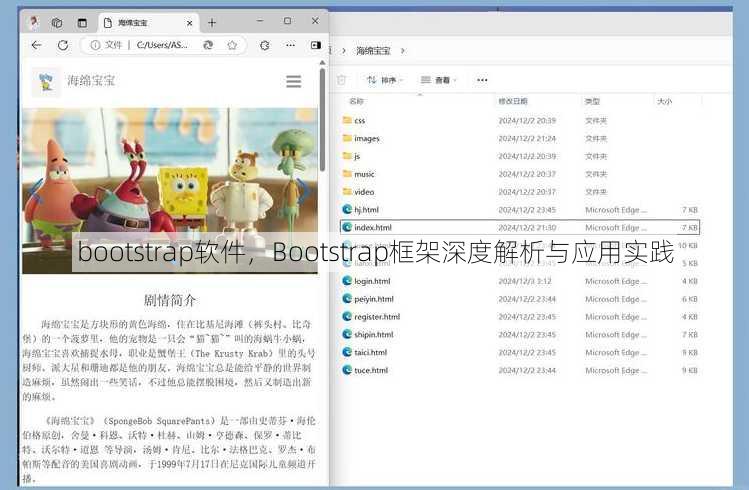Open the Edge settings and more menu

(x=290, y=45)
